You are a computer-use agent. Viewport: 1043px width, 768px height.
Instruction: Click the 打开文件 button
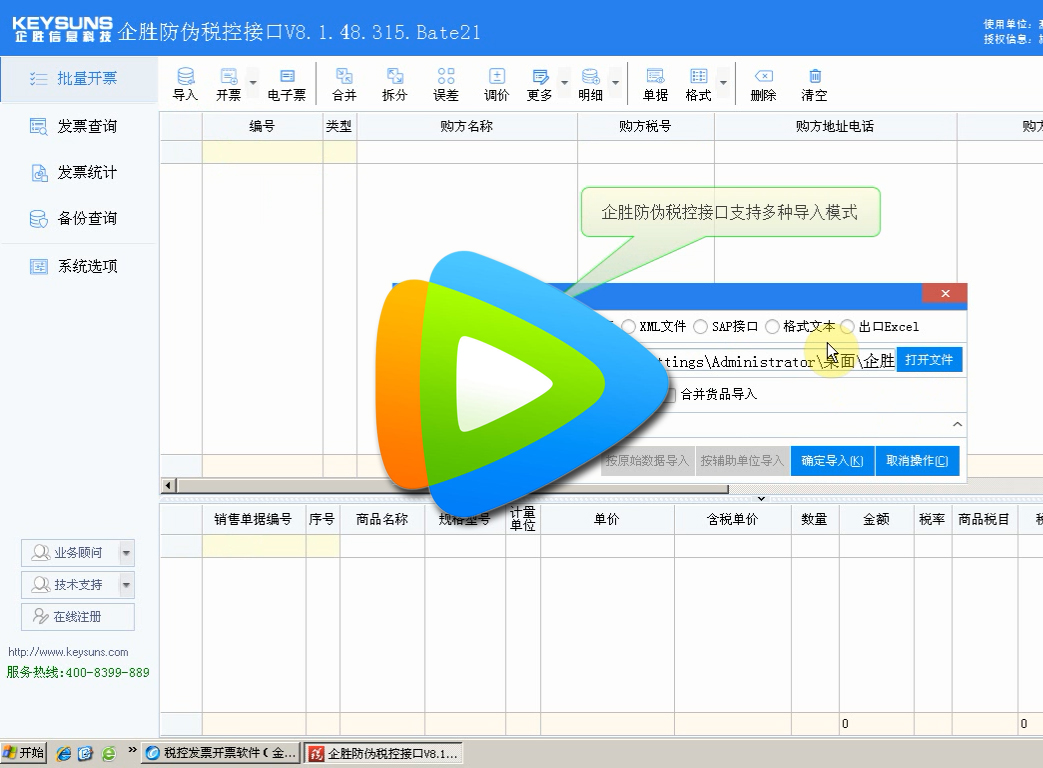(929, 360)
